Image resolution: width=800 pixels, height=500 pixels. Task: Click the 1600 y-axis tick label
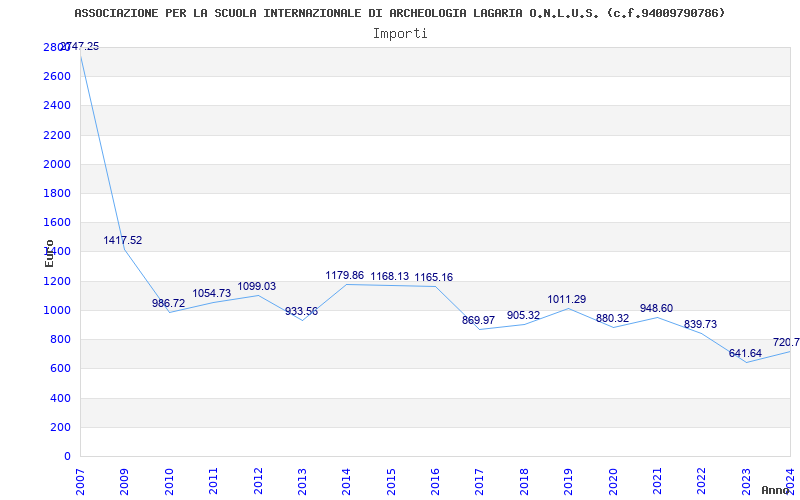[x=58, y=222]
